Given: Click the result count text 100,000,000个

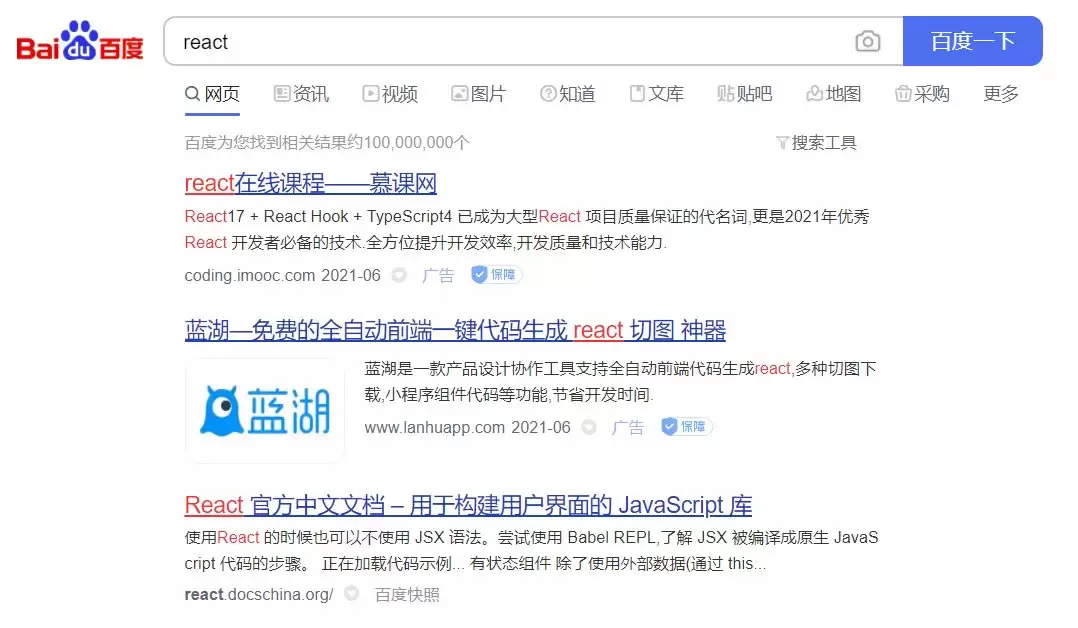Looking at the screenshot, I should [417, 142].
